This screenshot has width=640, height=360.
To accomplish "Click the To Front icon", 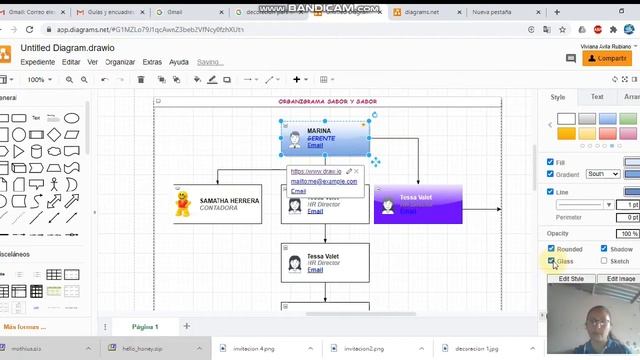I will click(162, 80).
